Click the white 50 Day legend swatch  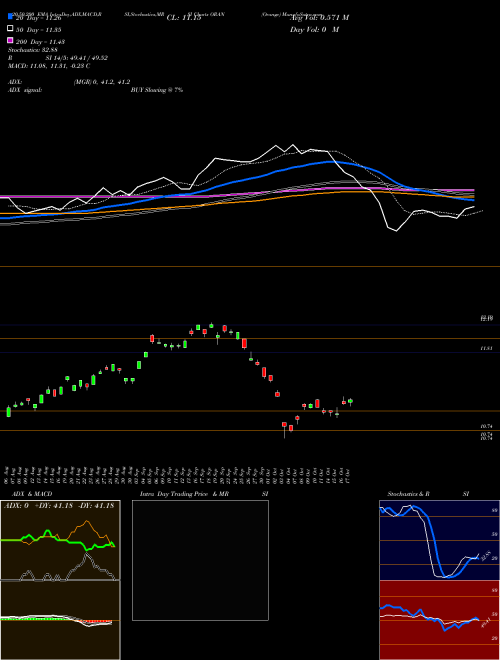pos(10,29)
